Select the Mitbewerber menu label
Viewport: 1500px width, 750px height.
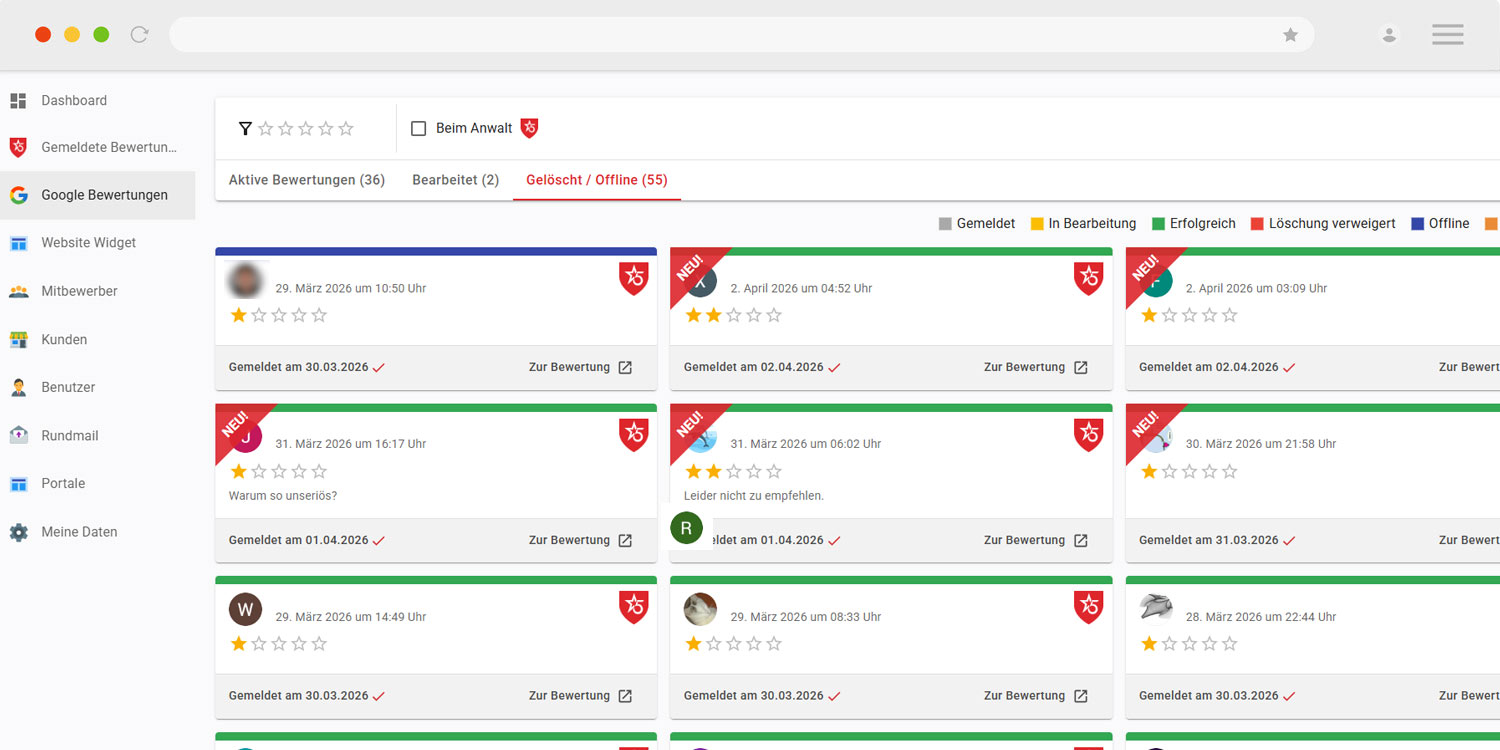79,292
